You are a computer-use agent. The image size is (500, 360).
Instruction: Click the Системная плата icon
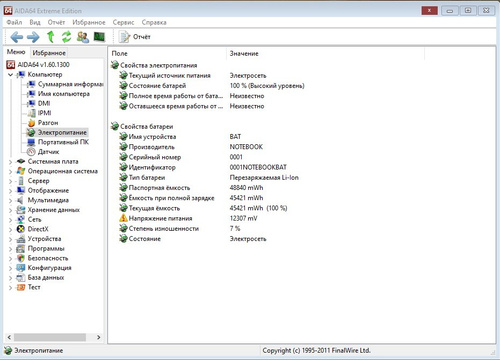pos(21,161)
